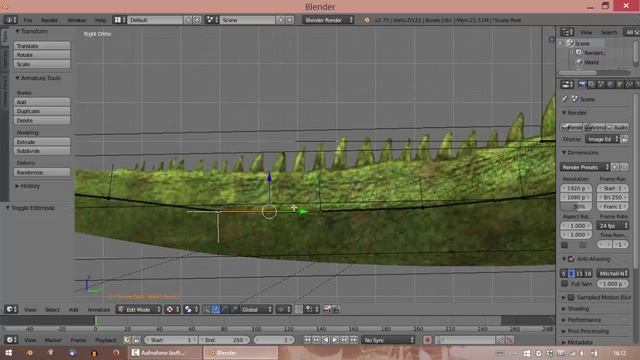Open the 3D View editor type icon

(11, 309)
